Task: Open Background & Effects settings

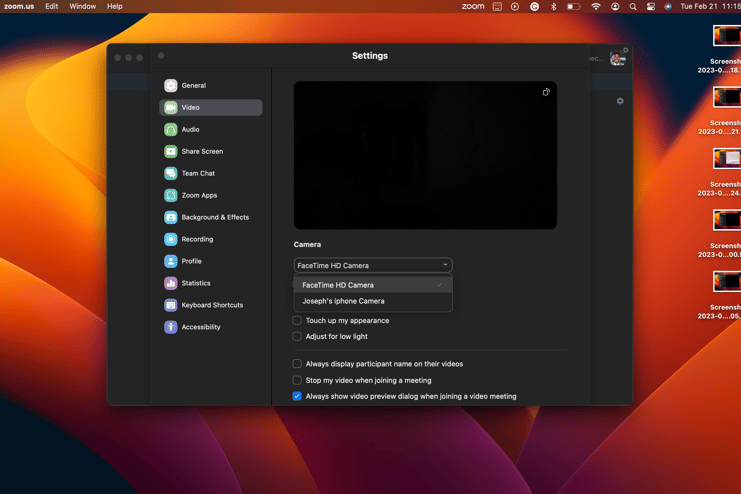Action: (211, 217)
